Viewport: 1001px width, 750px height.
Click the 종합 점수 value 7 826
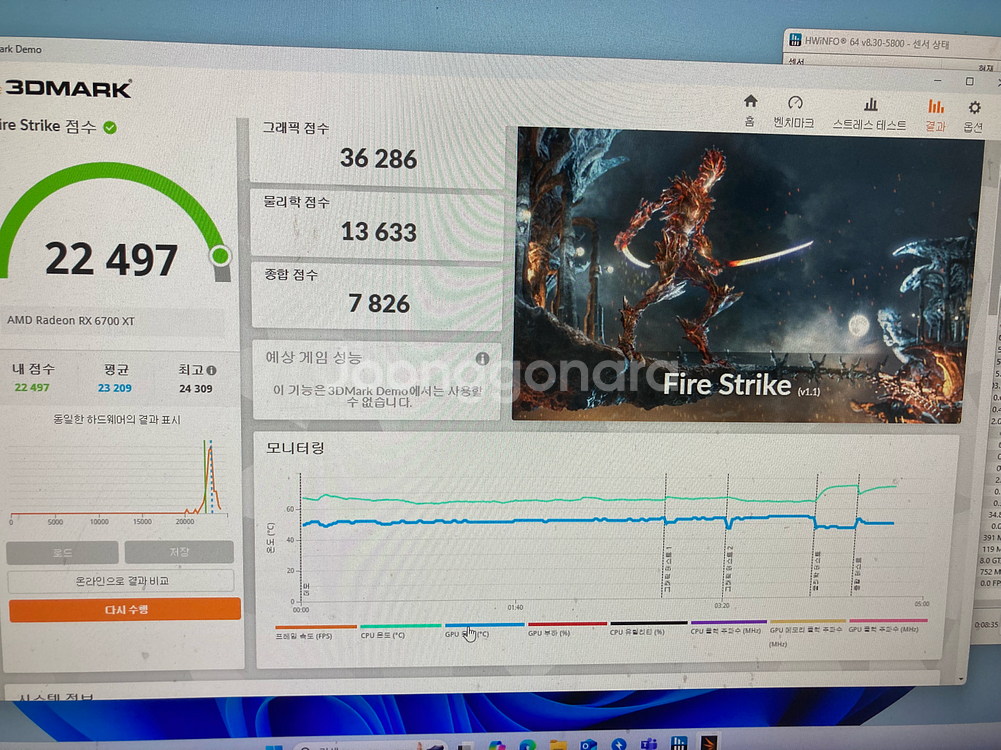click(379, 304)
